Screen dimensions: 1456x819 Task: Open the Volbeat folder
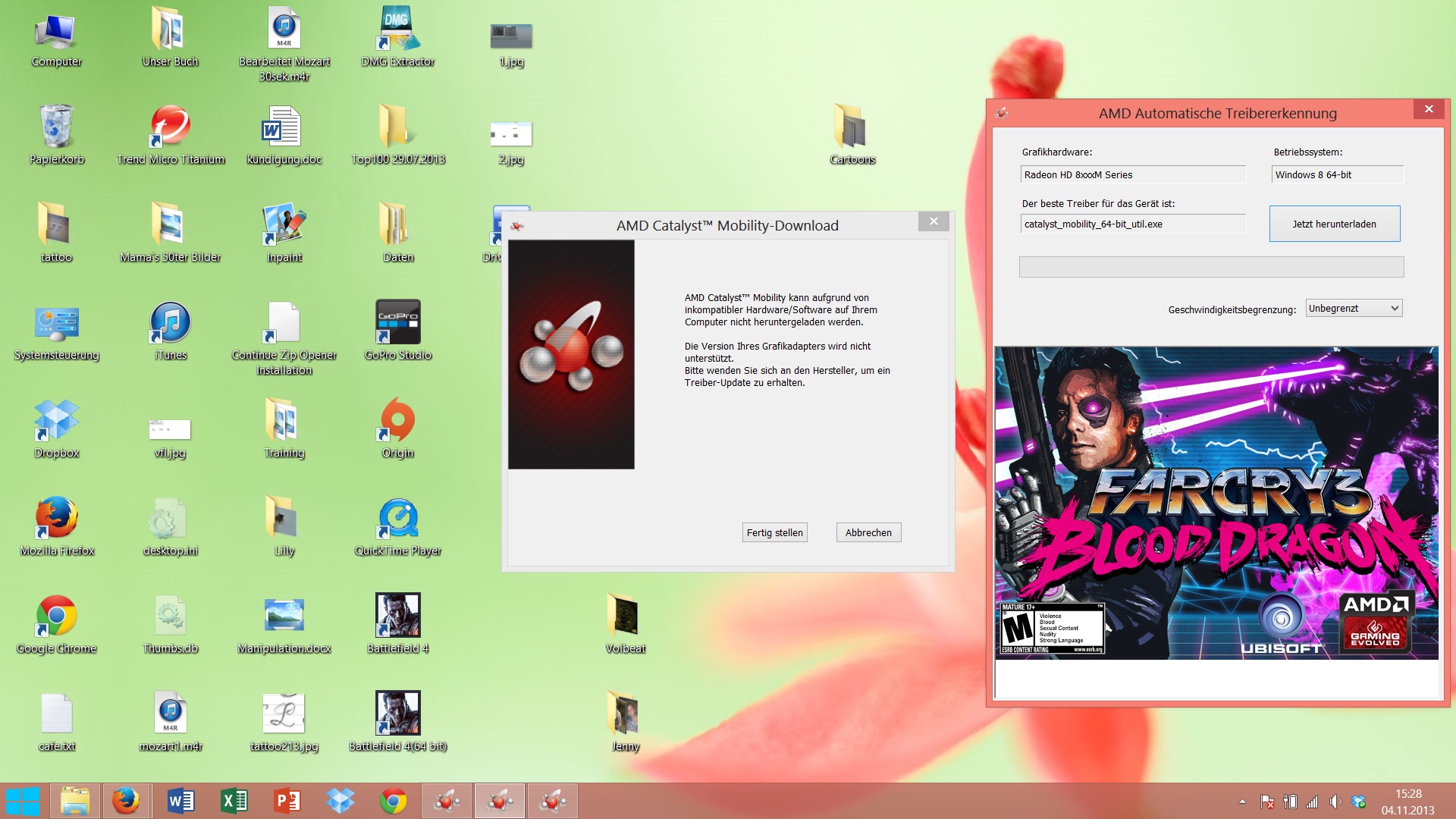pyautogui.click(x=625, y=624)
